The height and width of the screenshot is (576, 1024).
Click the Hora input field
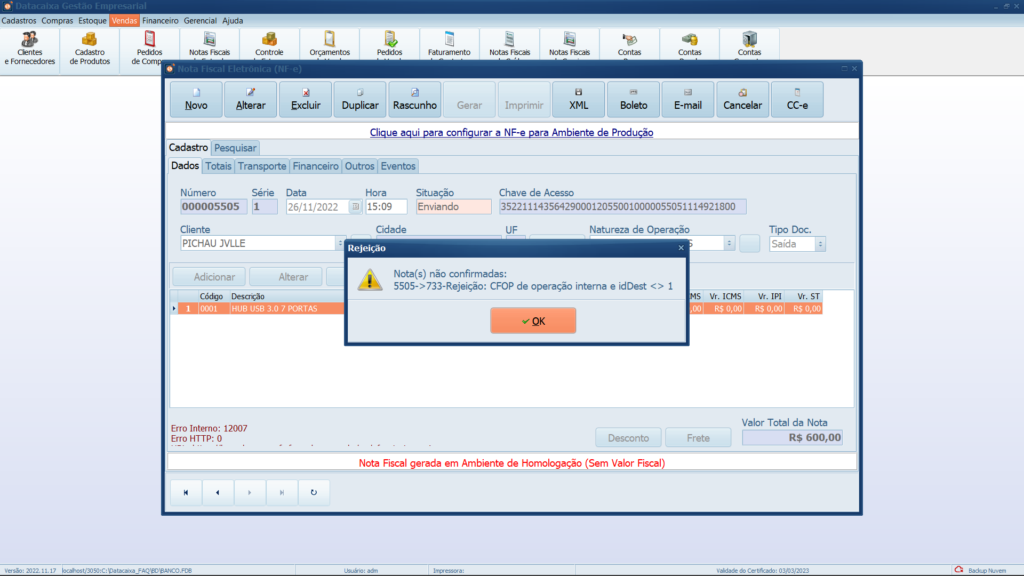point(386,207)
